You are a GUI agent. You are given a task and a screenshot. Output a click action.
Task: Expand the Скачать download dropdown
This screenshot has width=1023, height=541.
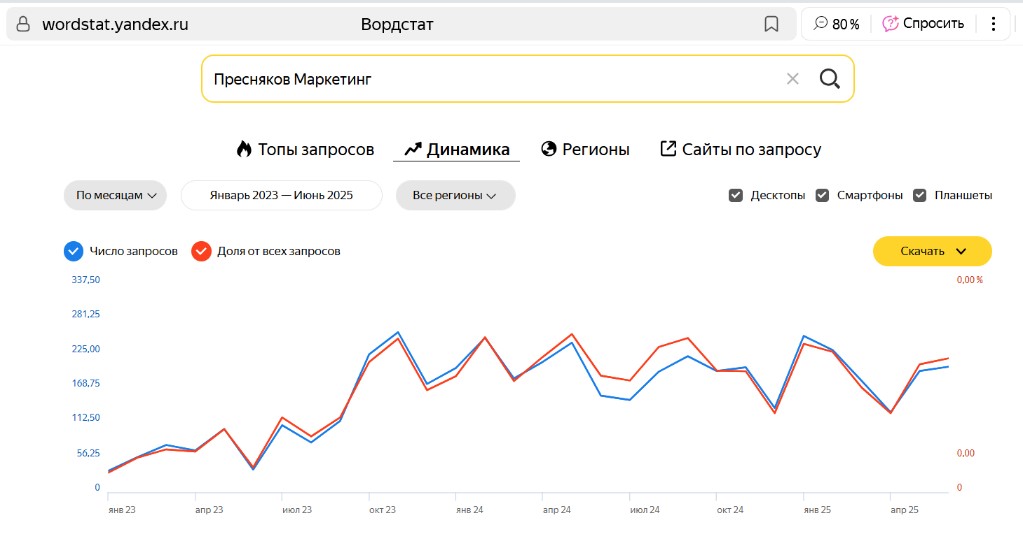point(932,251)
